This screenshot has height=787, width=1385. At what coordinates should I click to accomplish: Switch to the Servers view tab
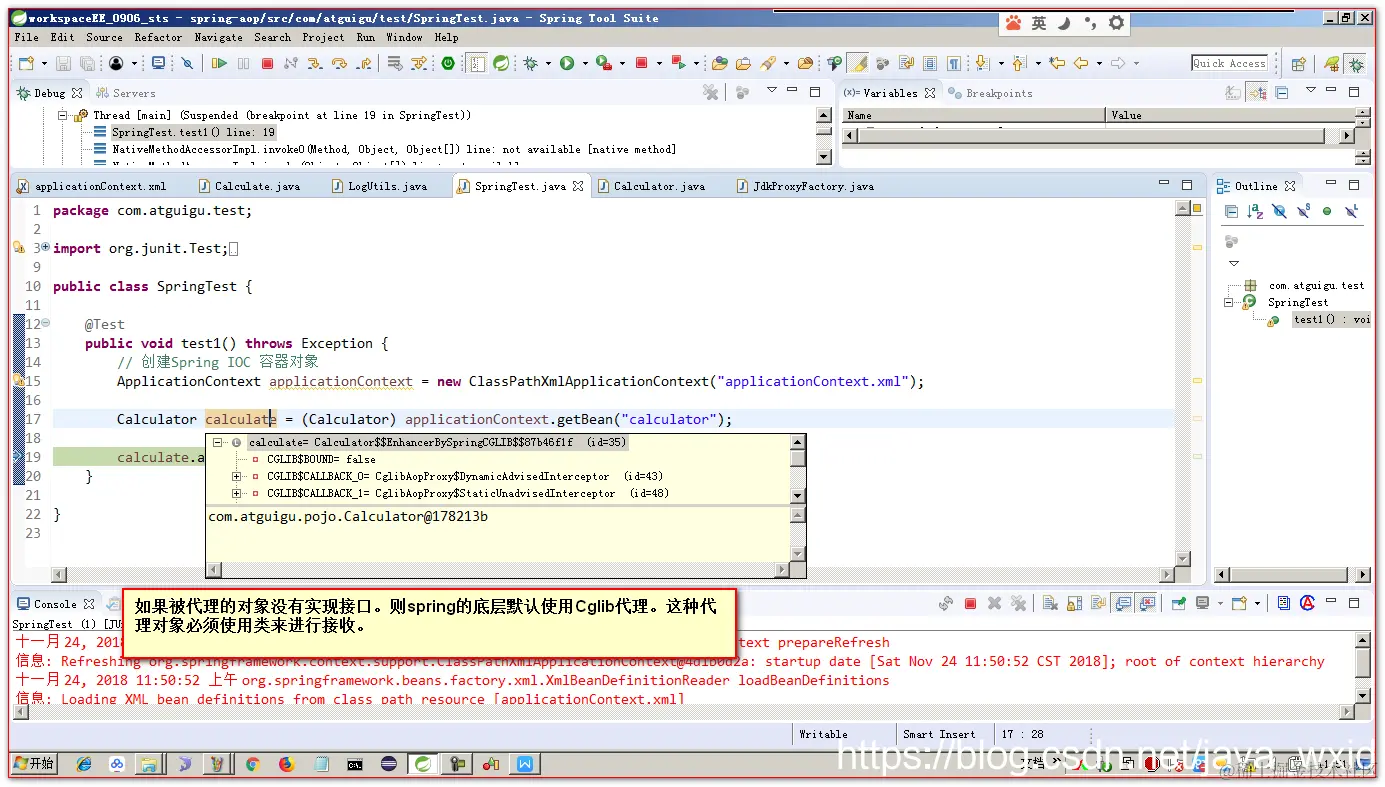click(126, 93)
